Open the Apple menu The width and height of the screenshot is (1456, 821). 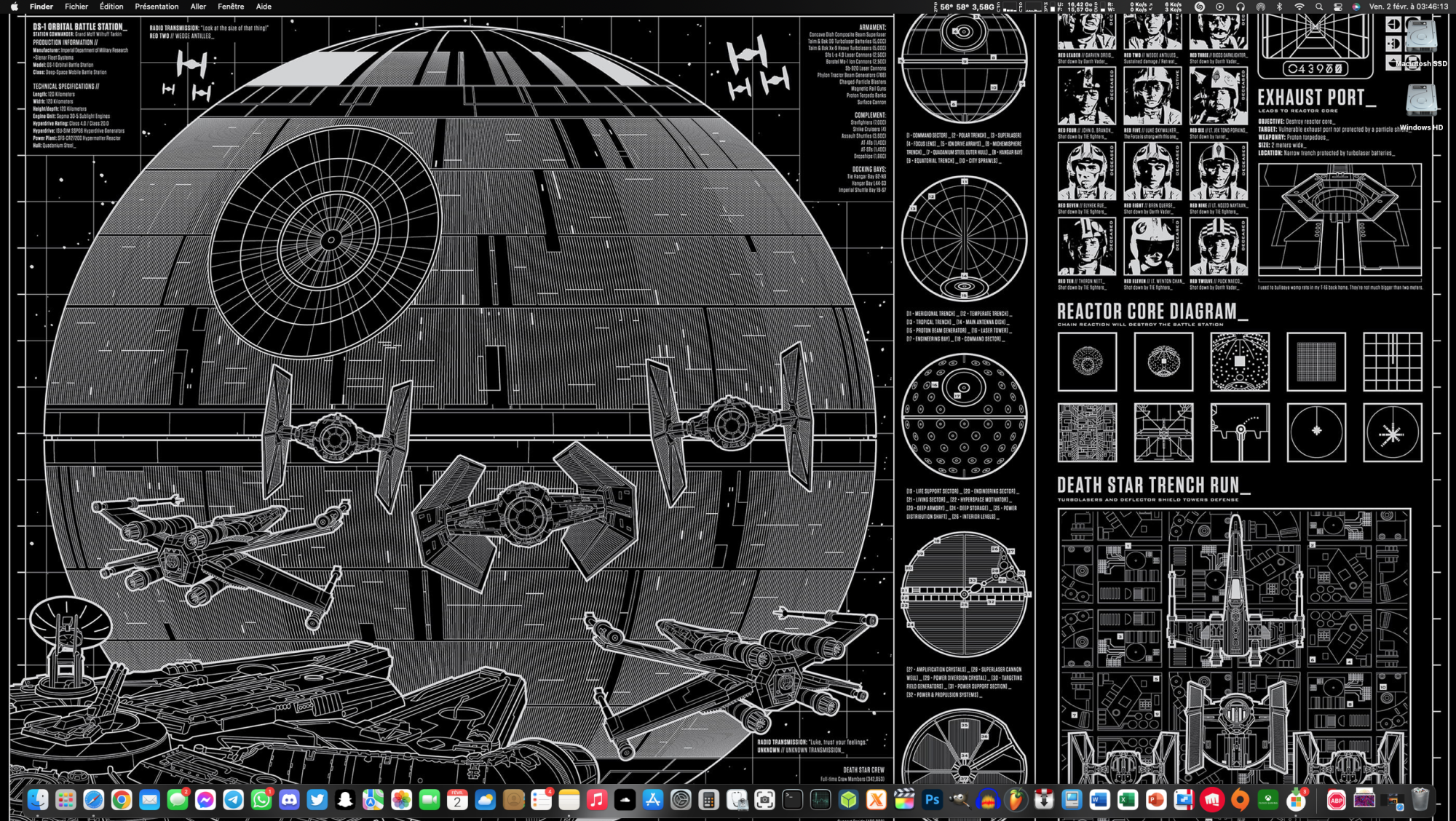point(14,7)
